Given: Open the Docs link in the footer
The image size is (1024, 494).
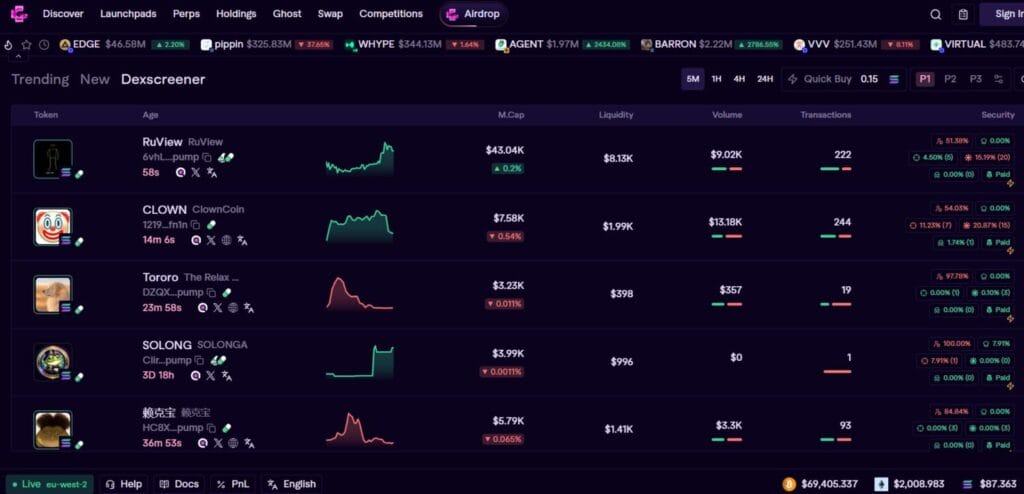Looking at the screenshot, I should 180,484.
